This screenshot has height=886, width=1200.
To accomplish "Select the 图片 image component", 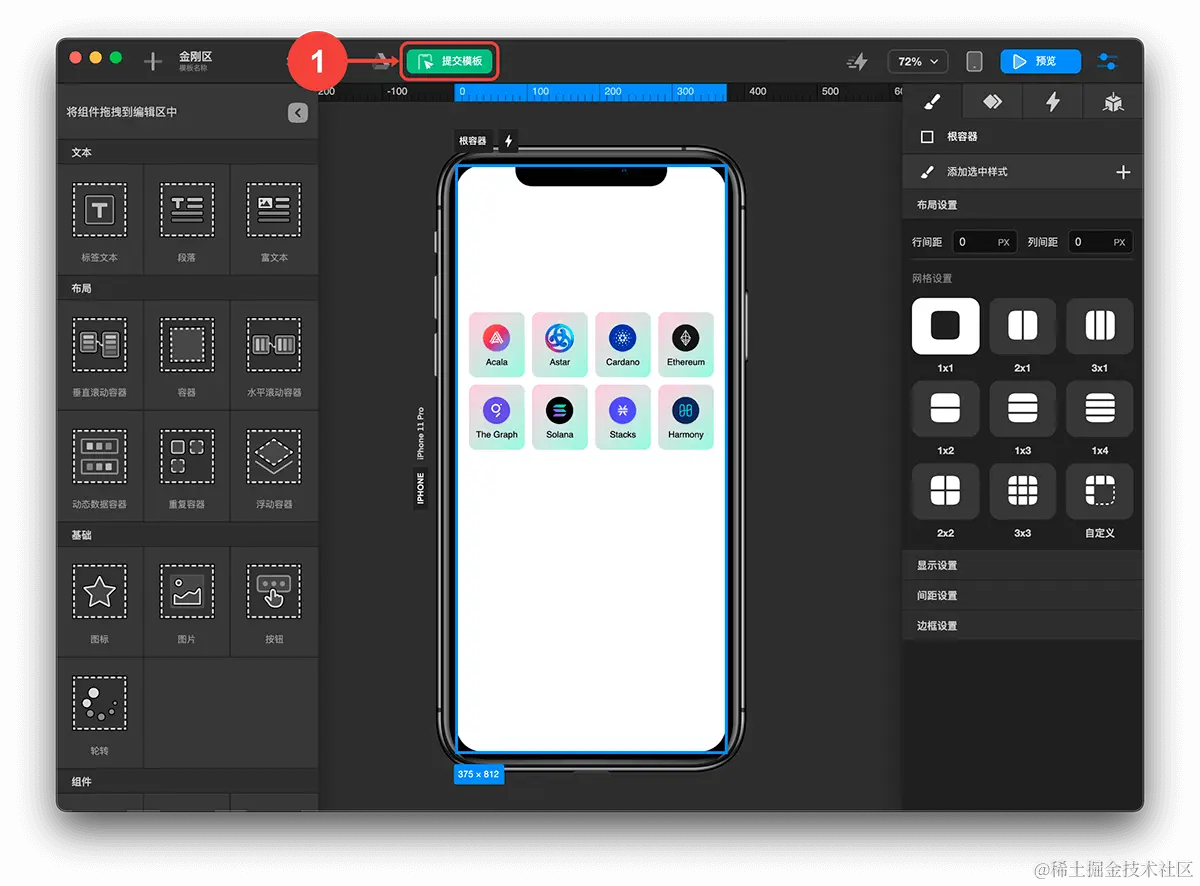I will click(187, 601).
